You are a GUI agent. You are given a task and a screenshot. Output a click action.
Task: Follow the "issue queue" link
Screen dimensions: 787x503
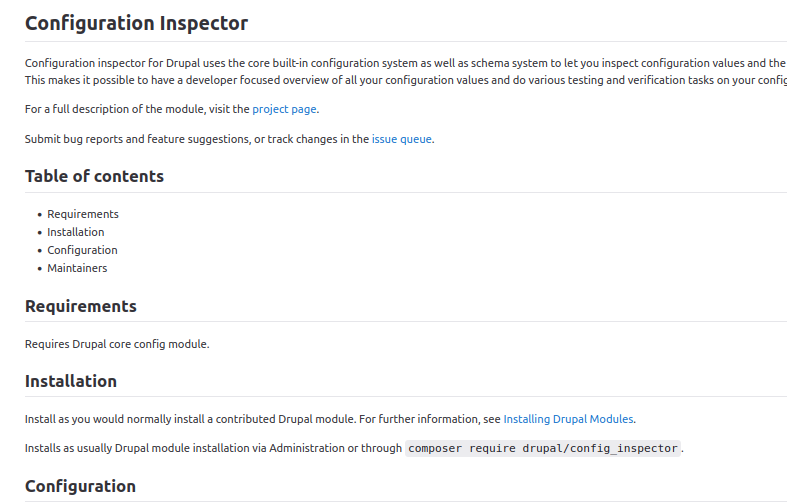(402, 139)
